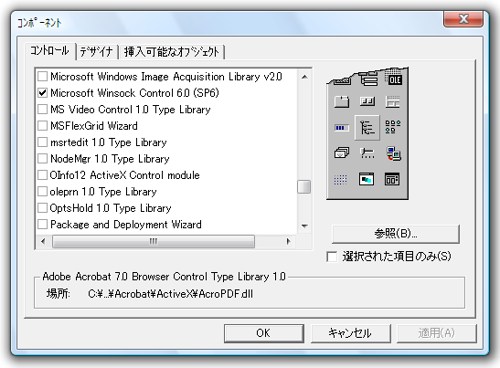Click the horizontal scrollbar right arrow

click(x=289, y=241)
